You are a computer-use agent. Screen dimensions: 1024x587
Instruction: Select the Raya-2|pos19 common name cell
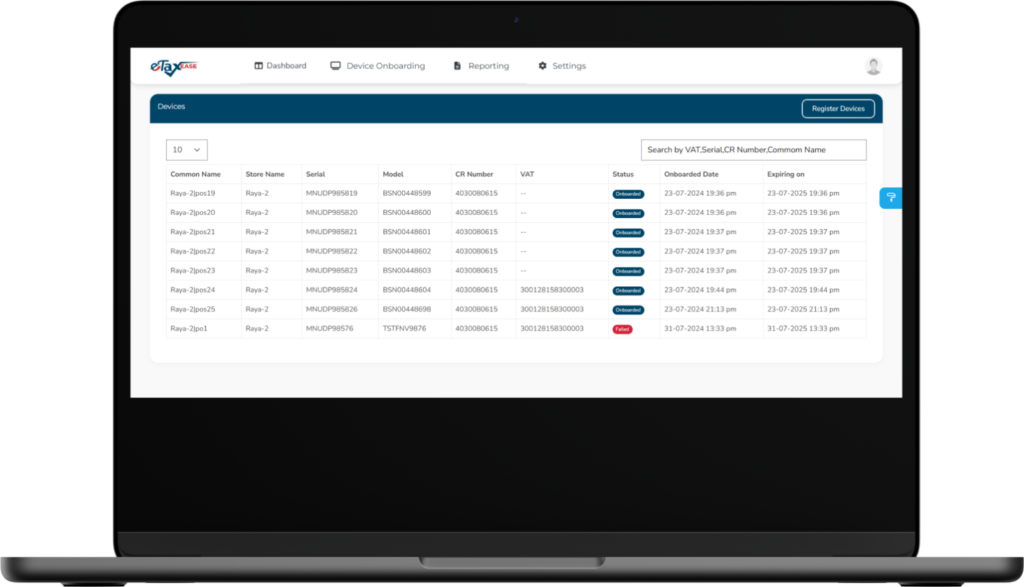click(193, 193)
